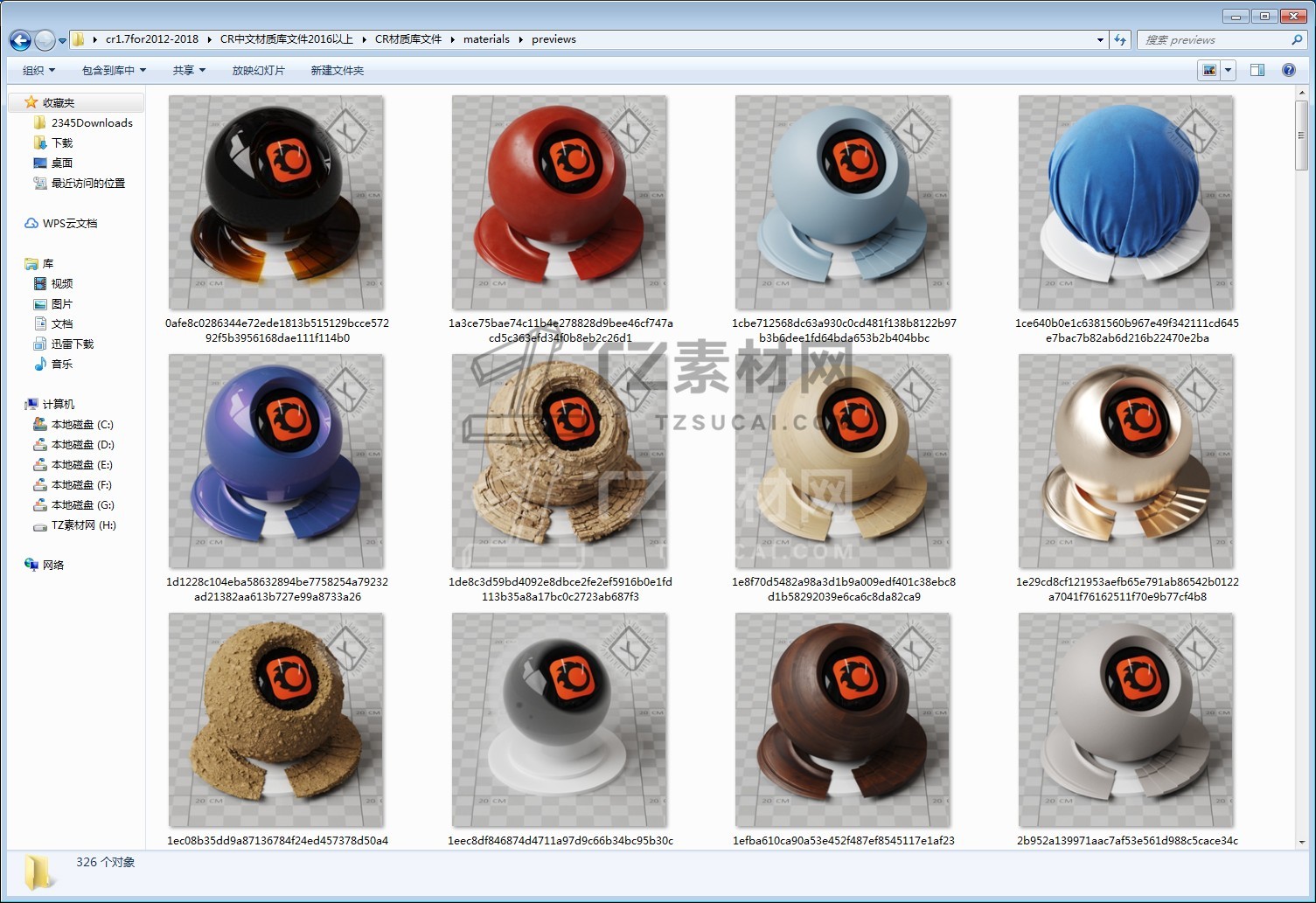Select the light blue sphere thumbnail
Viewport: 1316px width, 903px height.
click(843, 202)
